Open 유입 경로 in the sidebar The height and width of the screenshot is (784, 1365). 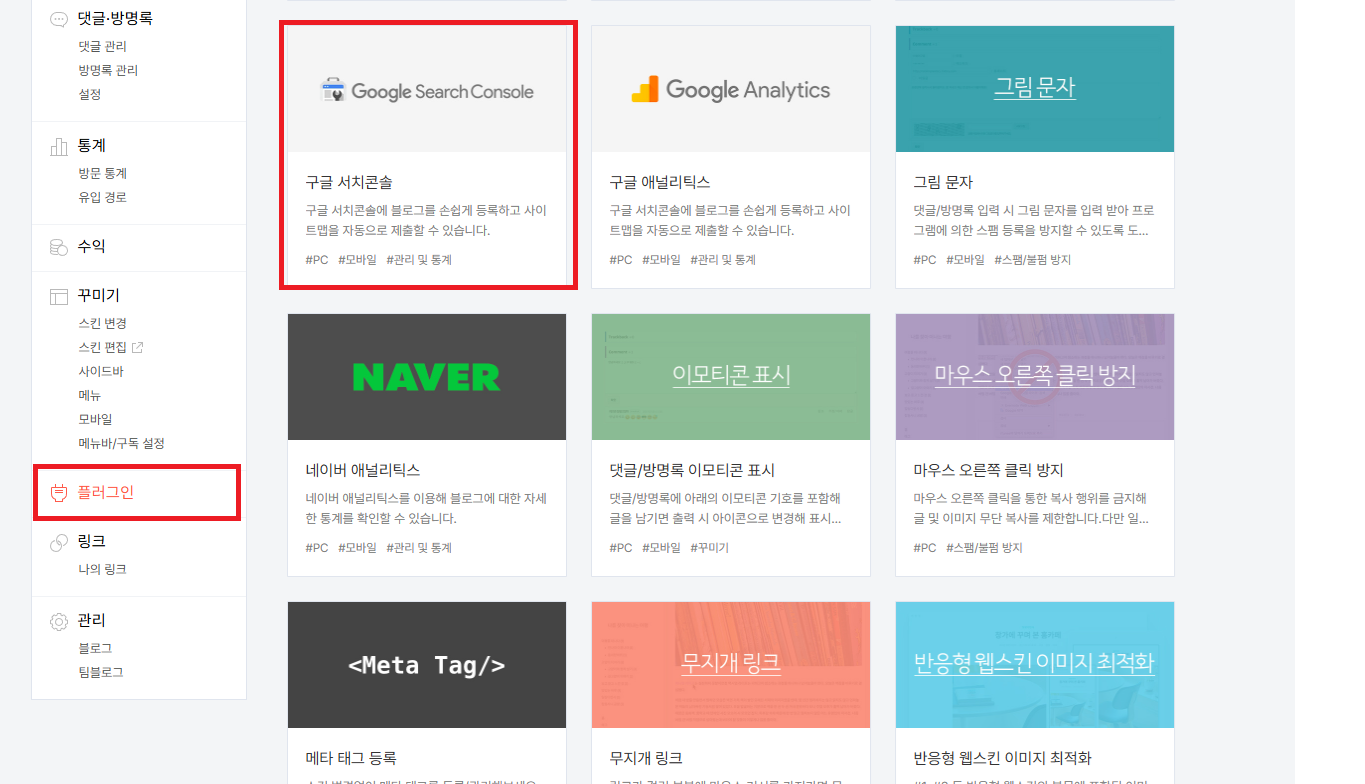103,197
